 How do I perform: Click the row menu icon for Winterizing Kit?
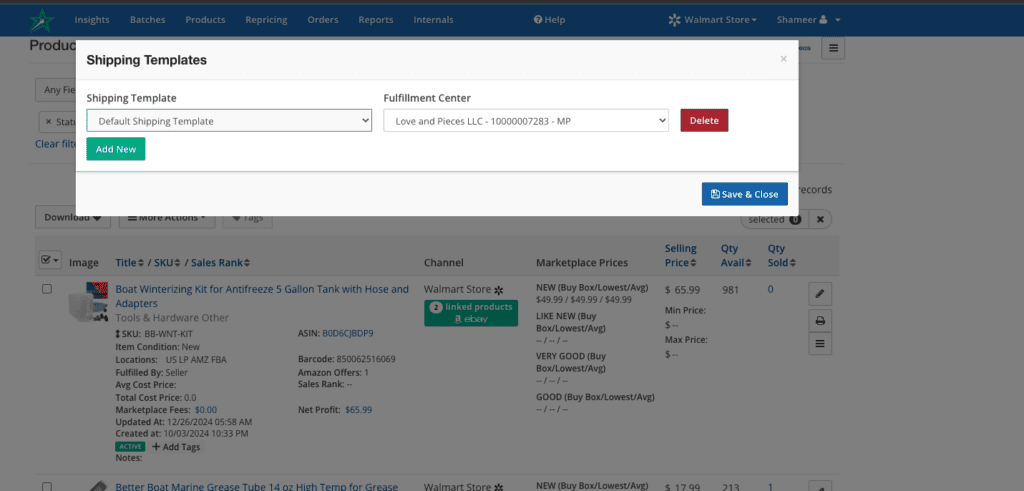click(x=820, y=344)
